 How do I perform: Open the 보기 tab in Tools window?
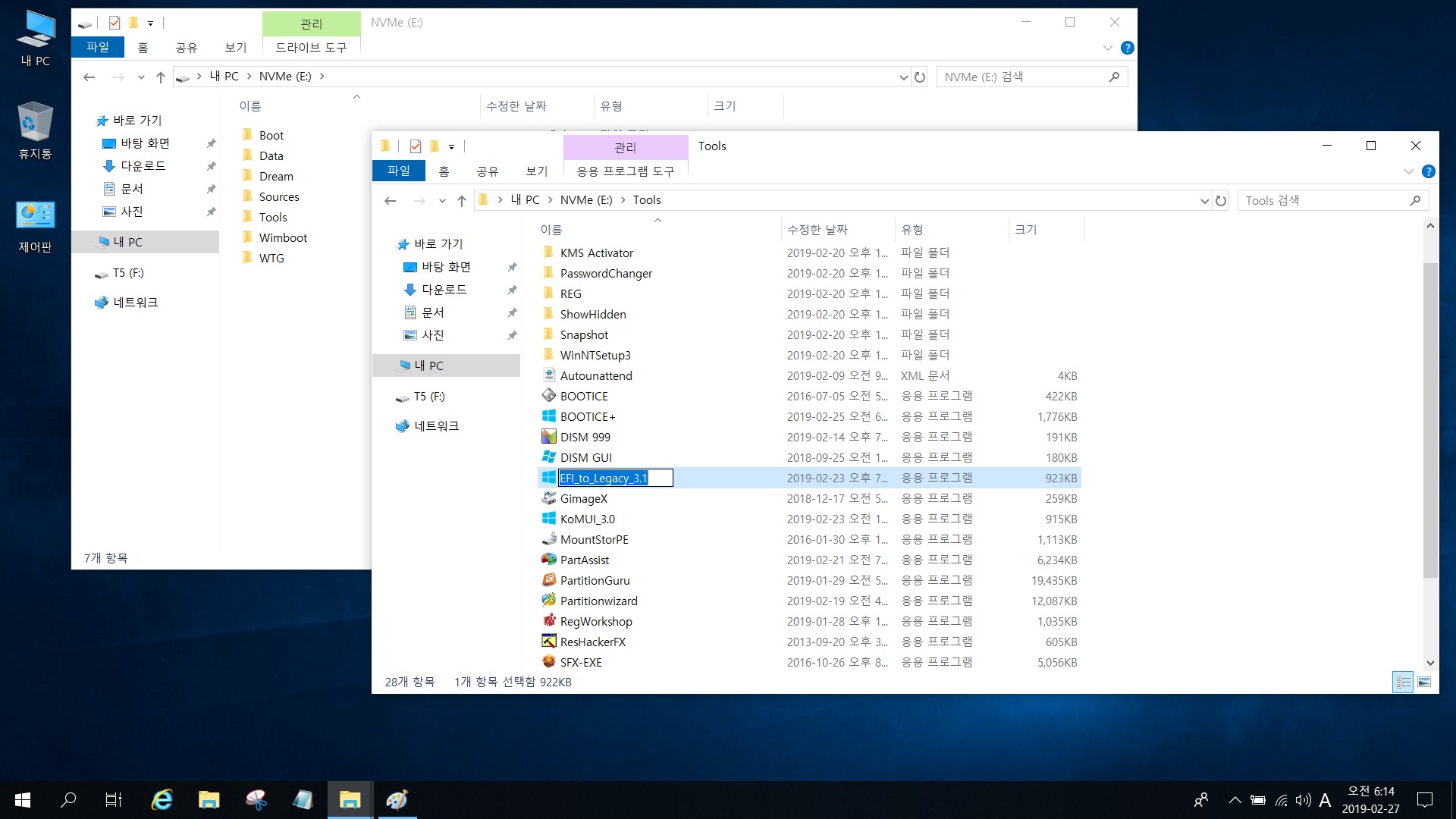pos(537,171)
